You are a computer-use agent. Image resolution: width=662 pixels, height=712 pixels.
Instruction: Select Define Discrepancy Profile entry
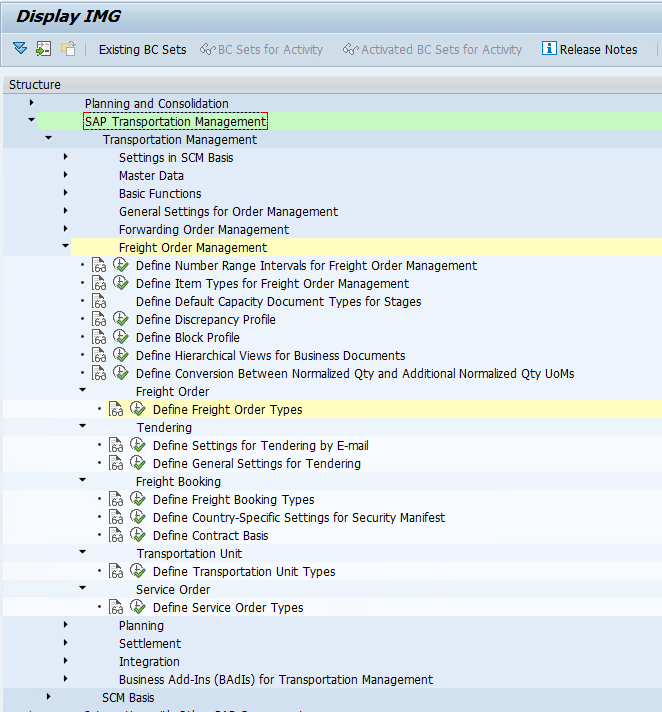pos(206,320)
